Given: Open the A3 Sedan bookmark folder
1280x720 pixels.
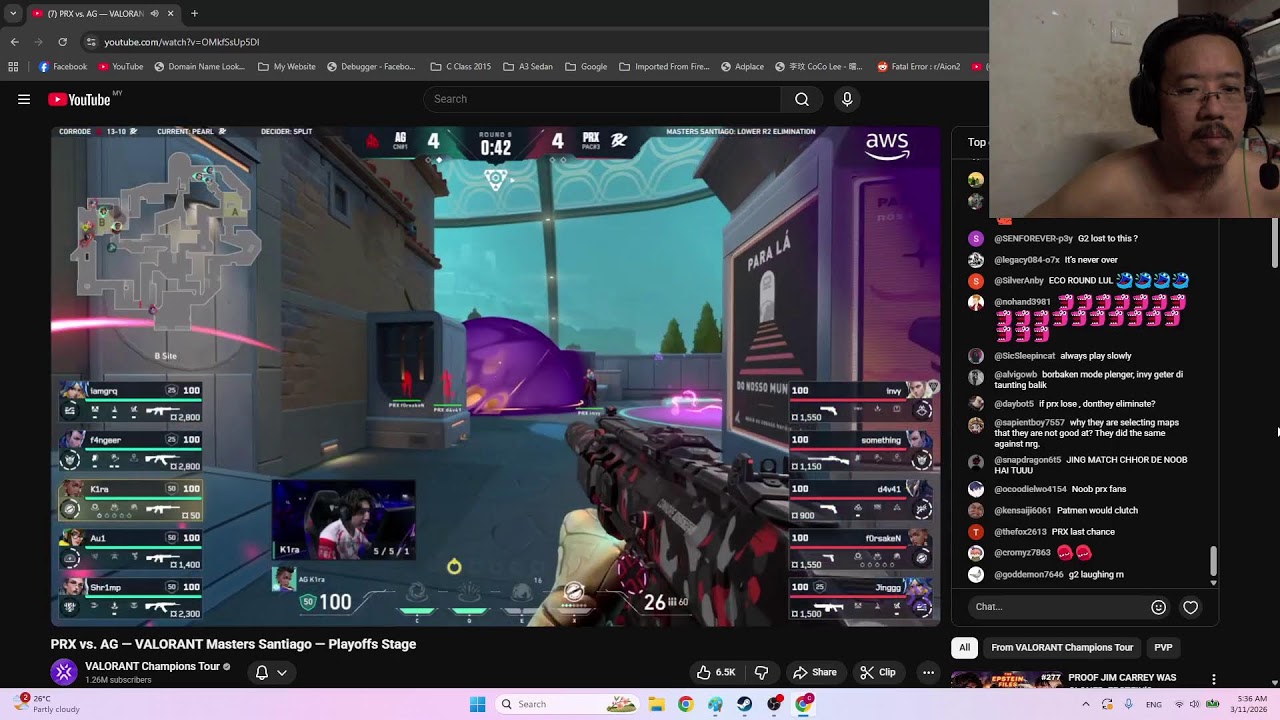Looking at the screenshot, I should 527,67.
